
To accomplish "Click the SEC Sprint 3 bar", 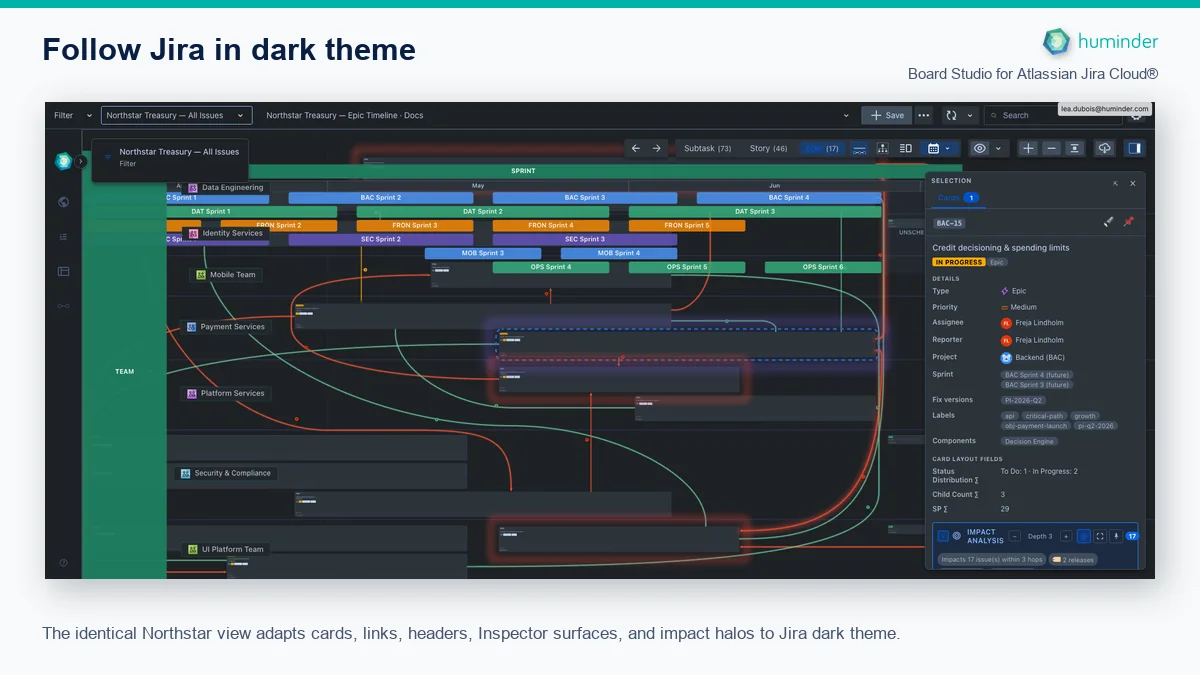I will (x=584, y=240).
